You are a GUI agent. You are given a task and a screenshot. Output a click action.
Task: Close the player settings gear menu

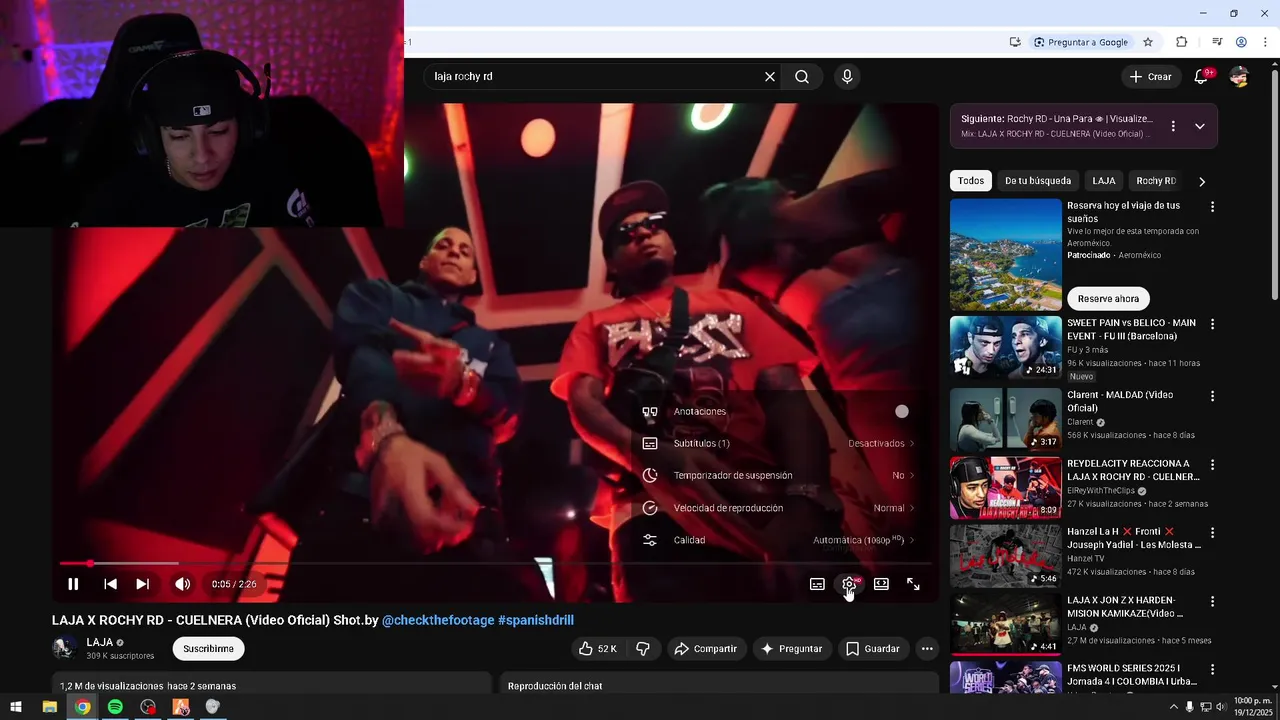[849, 584]
